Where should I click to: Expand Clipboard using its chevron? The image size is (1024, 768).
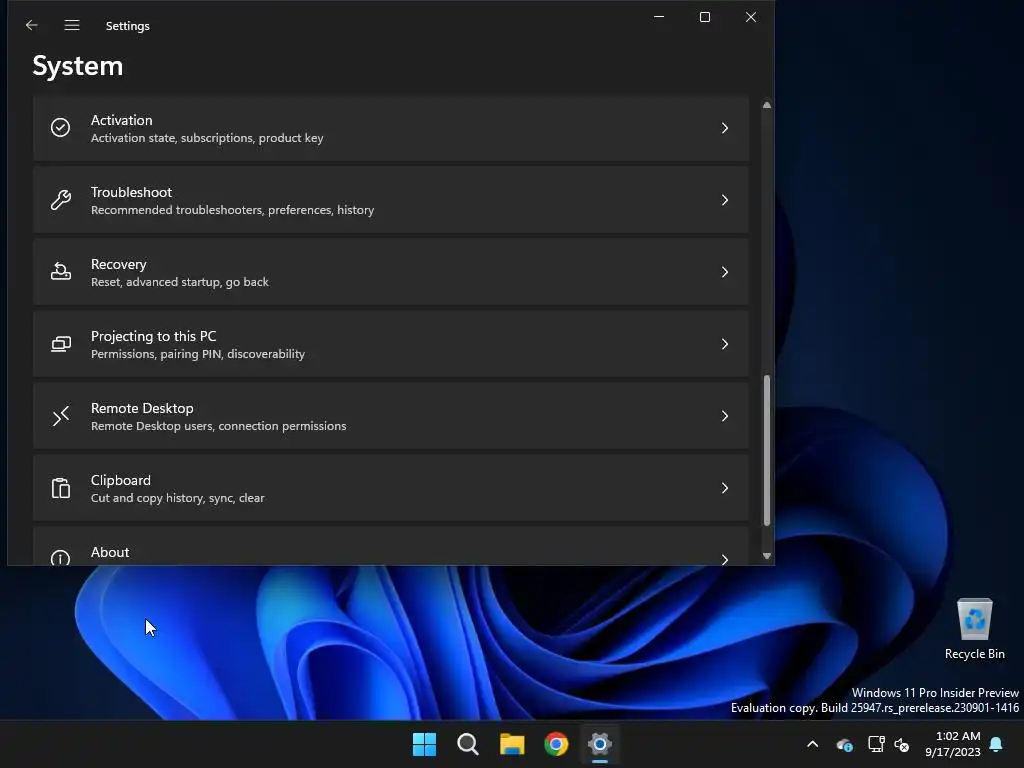tap(725, 488)
